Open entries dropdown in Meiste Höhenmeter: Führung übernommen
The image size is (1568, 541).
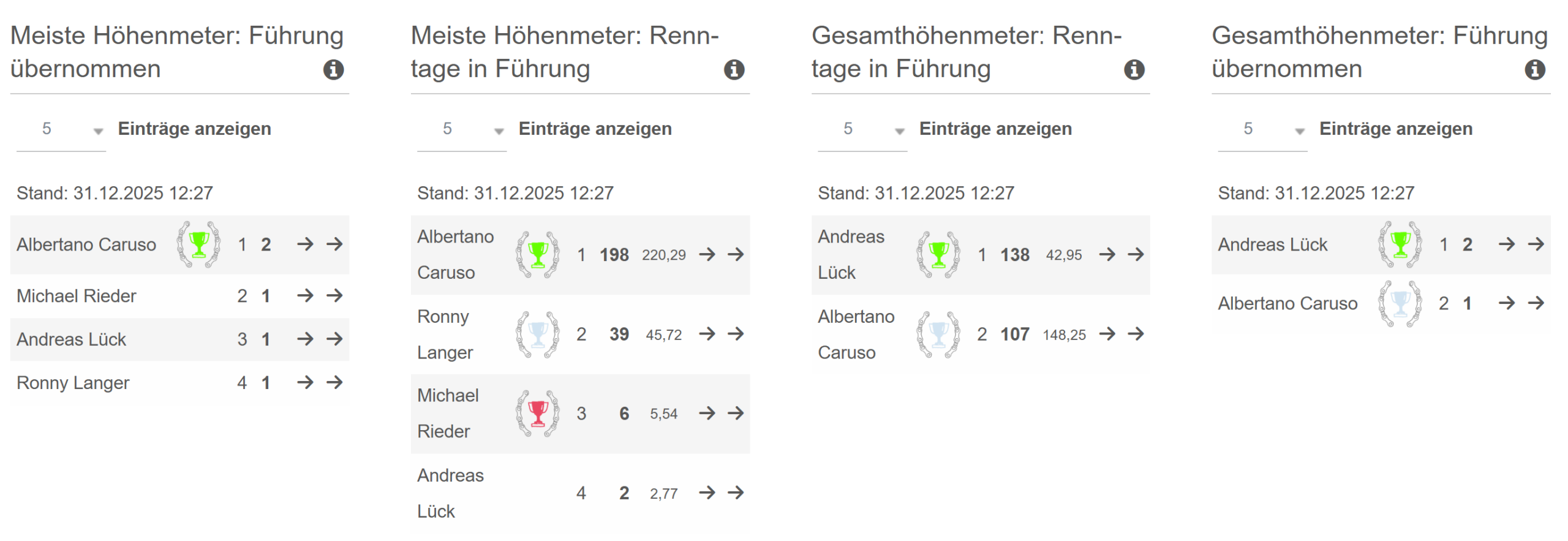point(61,129)
